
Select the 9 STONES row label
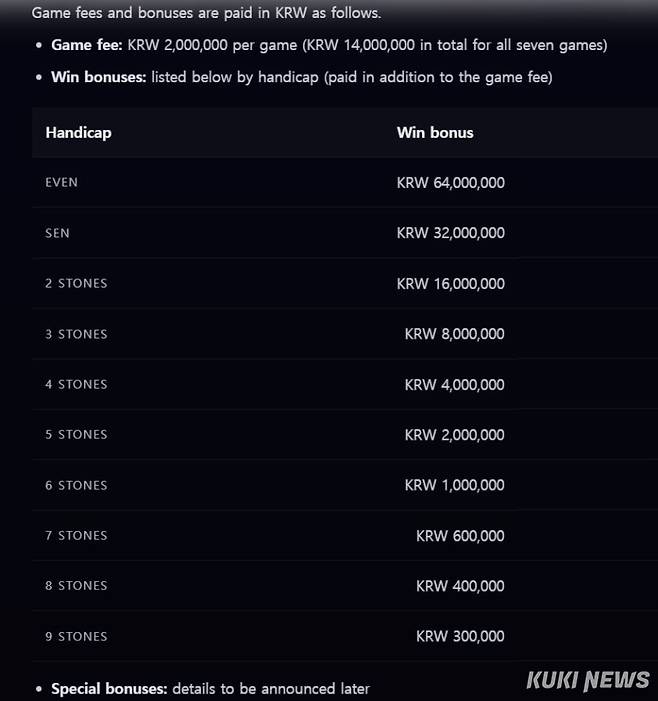click(76, 637)
